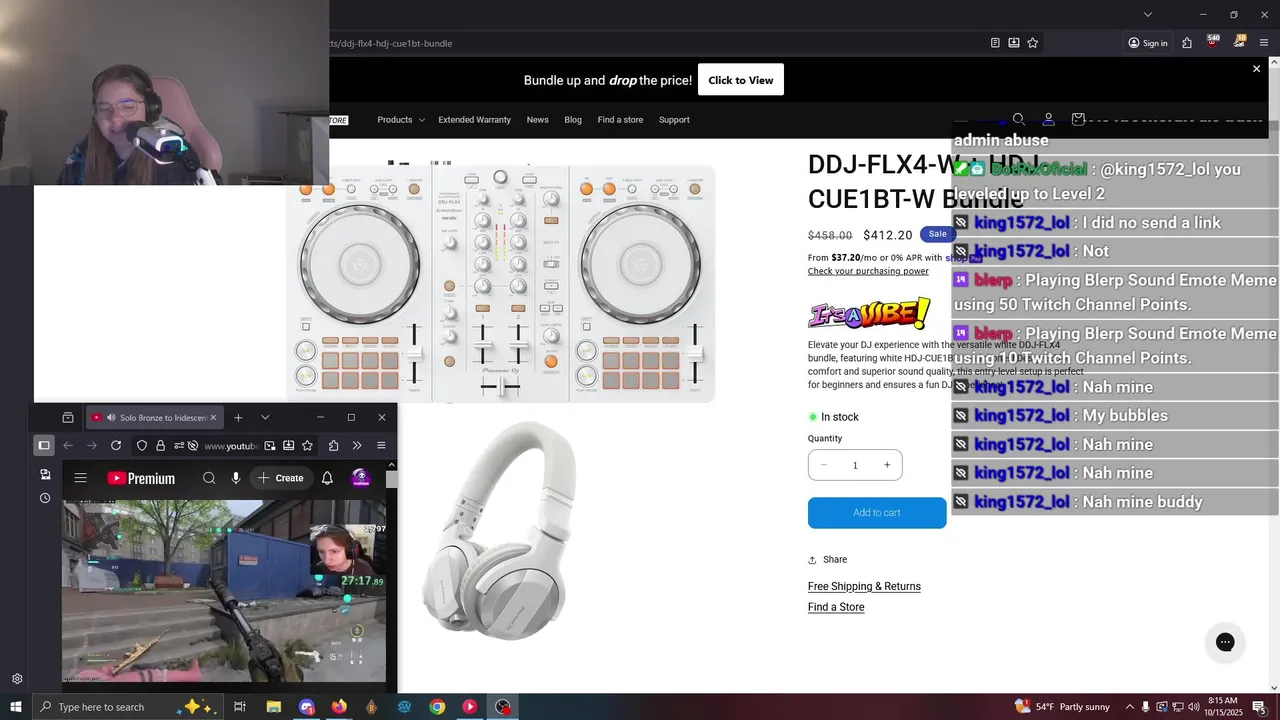This screenshot has width=1280, height=720.
Task: Open the Extended Warranty nav item
Action: coord(474,120)
